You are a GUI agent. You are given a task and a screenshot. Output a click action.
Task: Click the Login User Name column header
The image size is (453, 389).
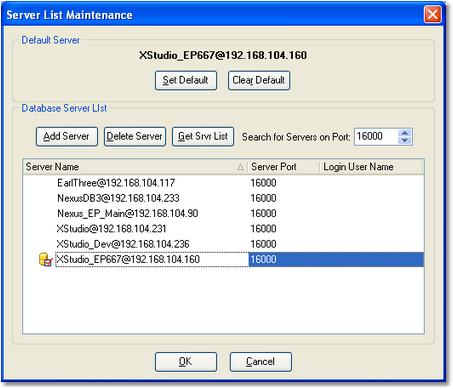[371, 167]
